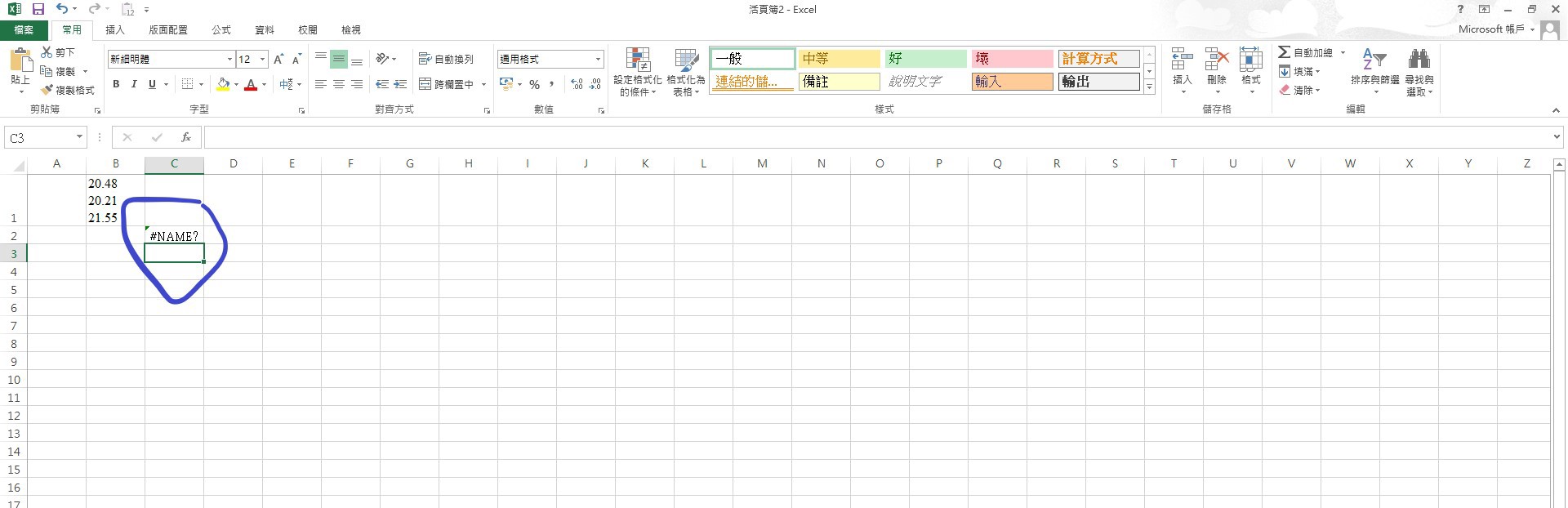Click the Insert Function fx icon
The width and height of the screenshot is (1568, 508).
[186, 137]
